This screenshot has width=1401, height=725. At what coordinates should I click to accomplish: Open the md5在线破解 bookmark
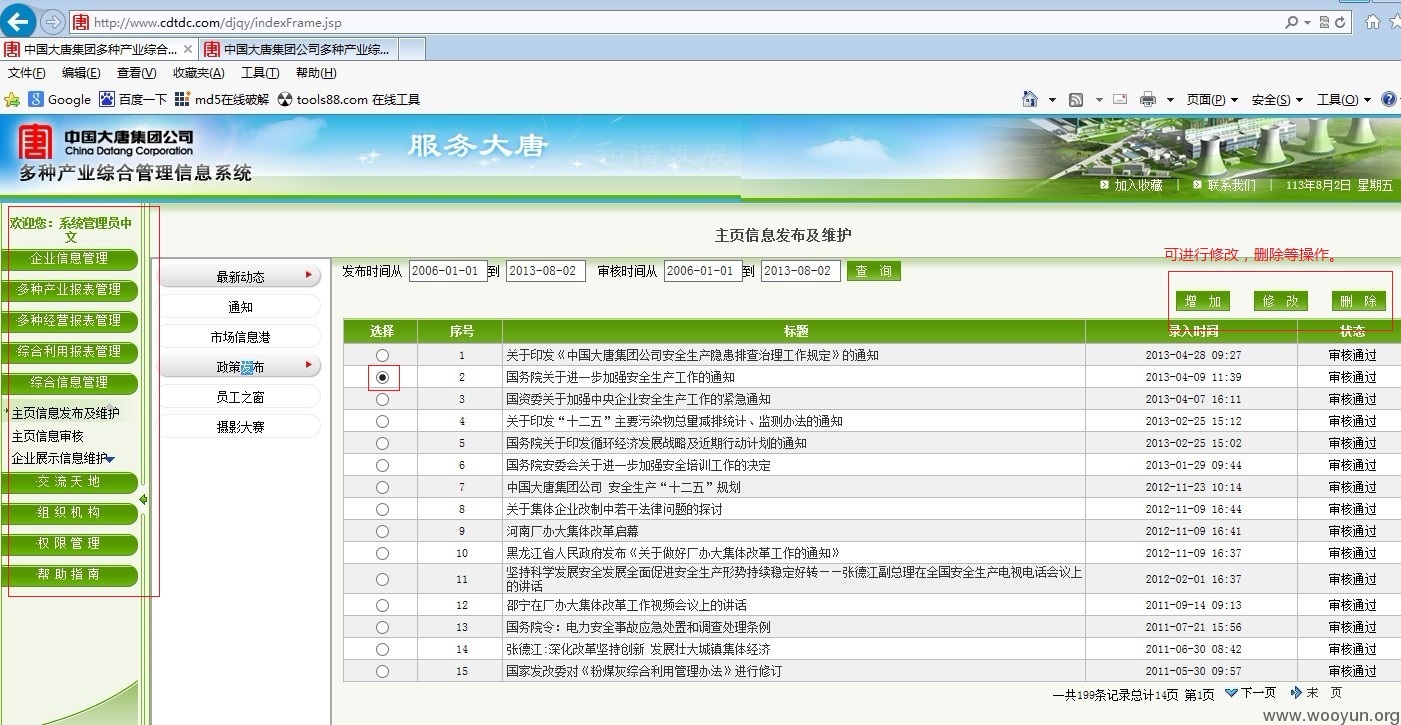(222, 99)
